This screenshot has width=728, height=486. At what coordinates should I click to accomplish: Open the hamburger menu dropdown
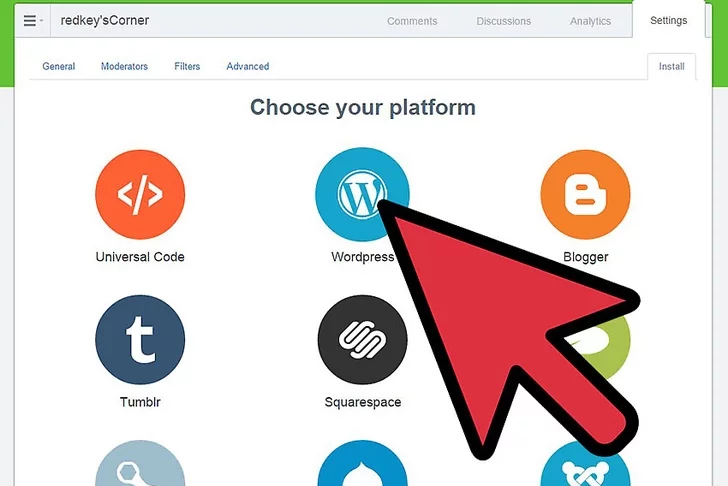[x=32, y=20]
